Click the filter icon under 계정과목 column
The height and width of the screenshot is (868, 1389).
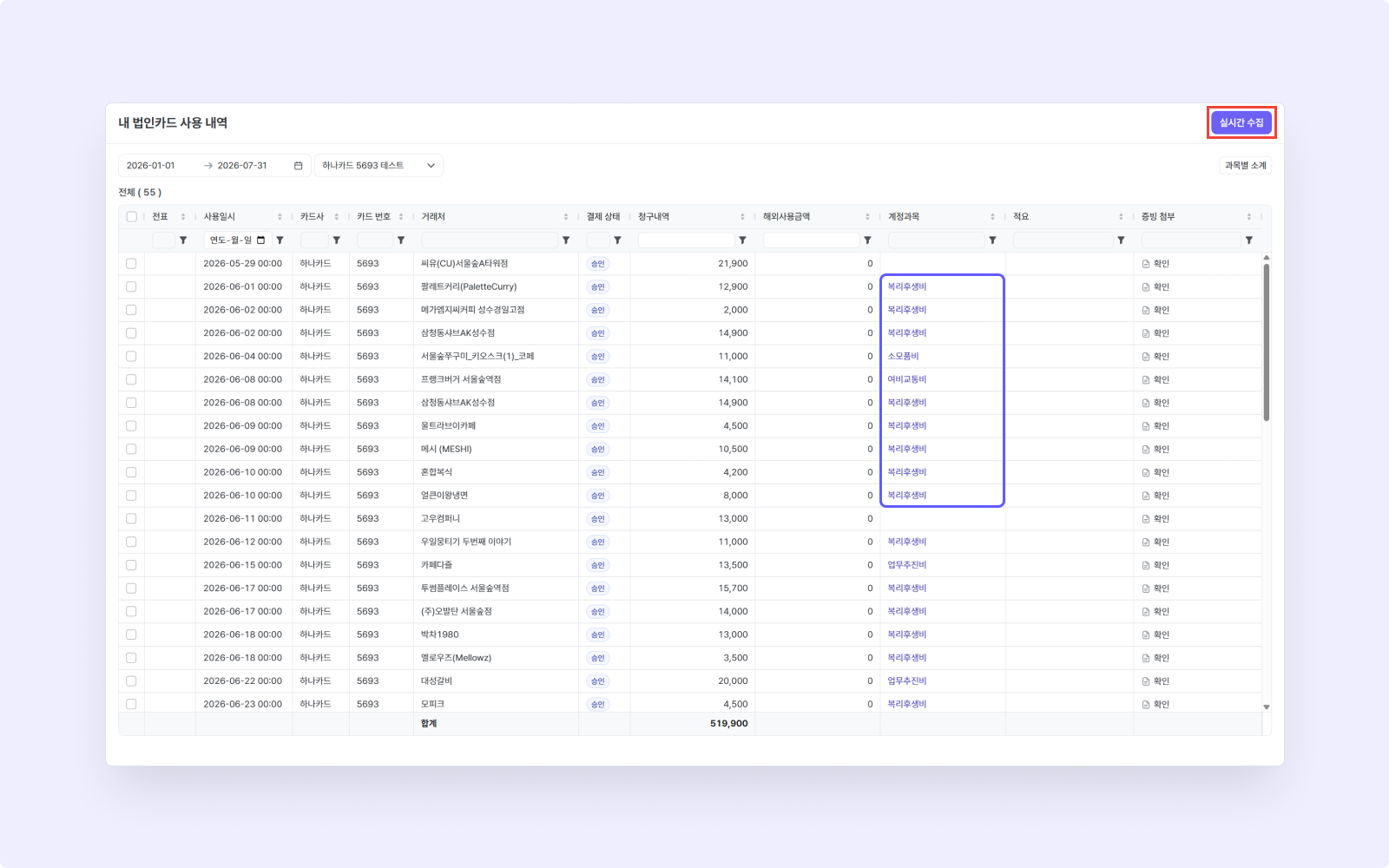pyautogui.click(x=992, y=240)
